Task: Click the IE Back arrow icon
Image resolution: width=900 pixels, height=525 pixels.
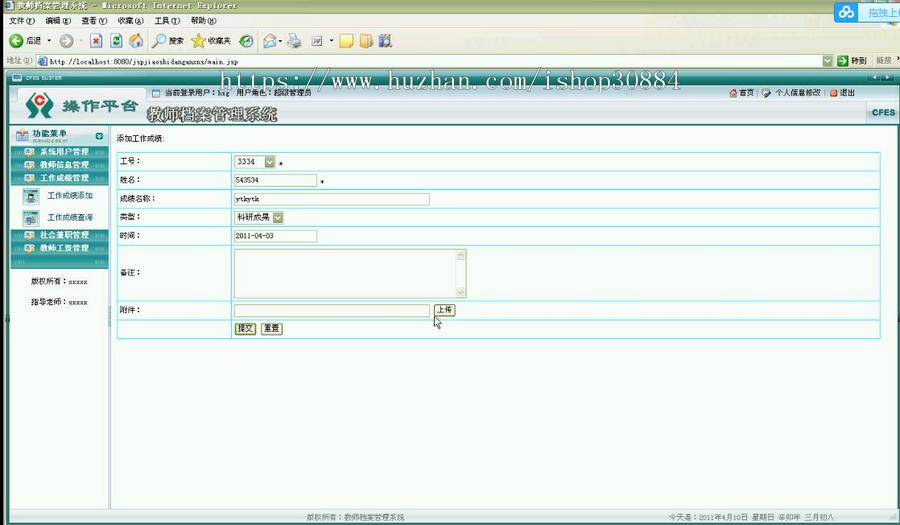Action: pyautogui.click(x=16, y=41)
